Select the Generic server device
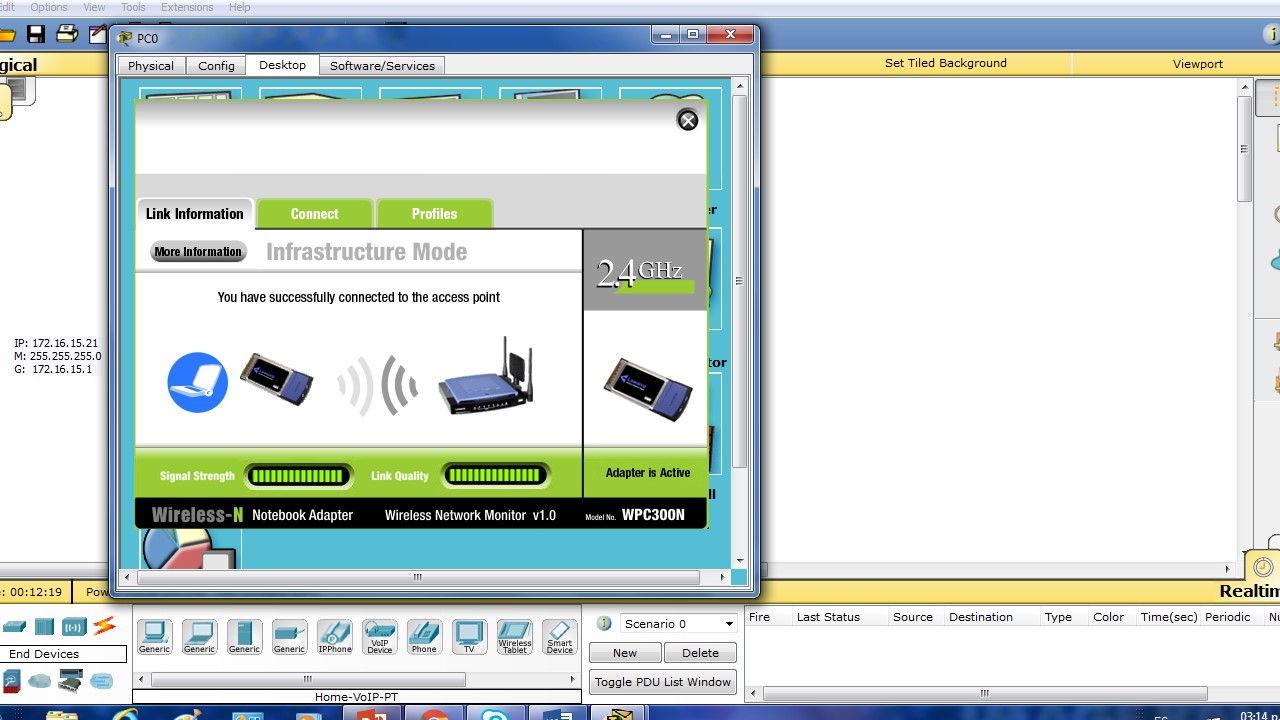The width and height of the screenshot is (1280, 720). coord(244,637)
